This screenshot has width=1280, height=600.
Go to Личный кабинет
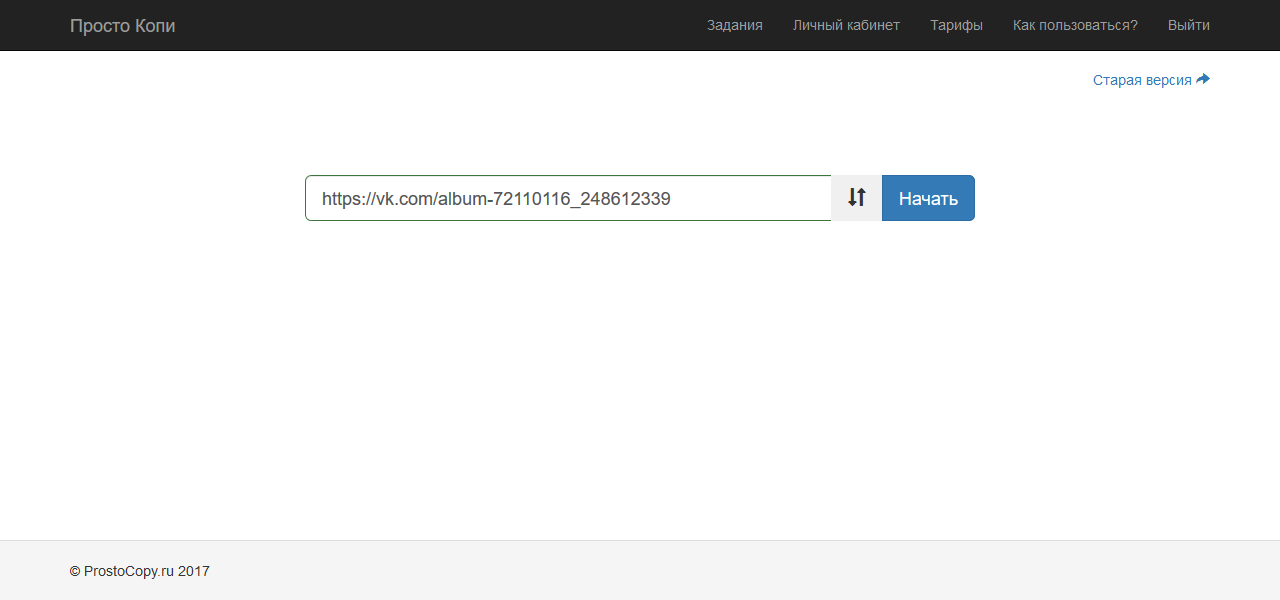846,25
